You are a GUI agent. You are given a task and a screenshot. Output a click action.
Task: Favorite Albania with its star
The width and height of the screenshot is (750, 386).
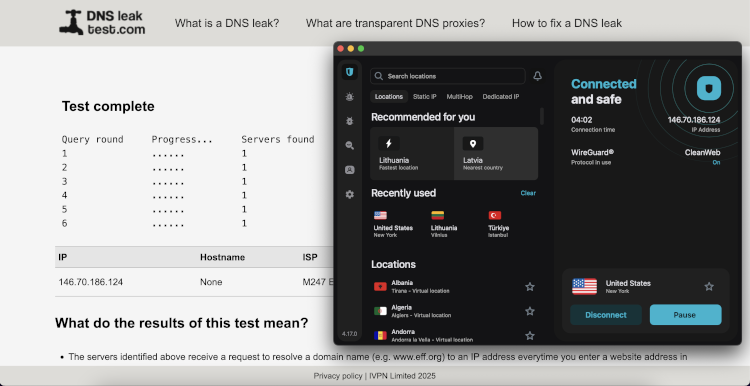point(529,287)
